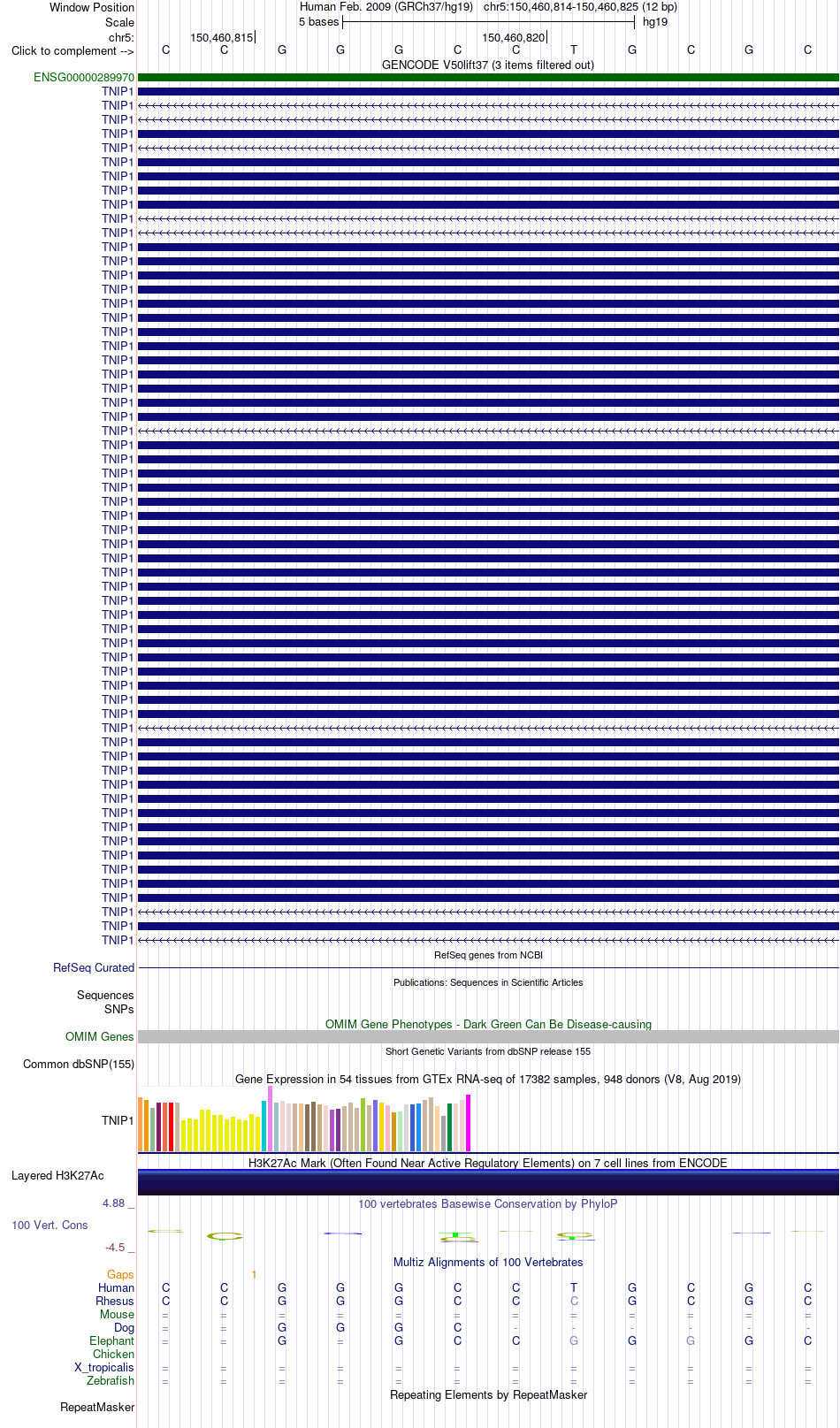Click position marker 150,460,820
This screenshot has height=1428, width=840.
[x=514, y=37]
